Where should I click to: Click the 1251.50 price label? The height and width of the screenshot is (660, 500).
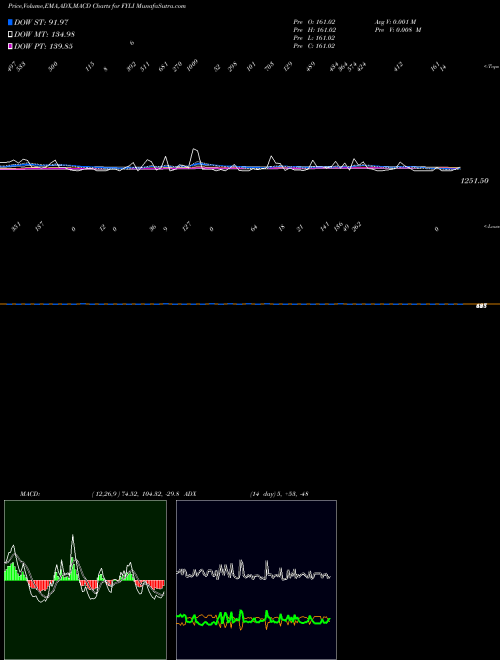[x=475, y=181]
